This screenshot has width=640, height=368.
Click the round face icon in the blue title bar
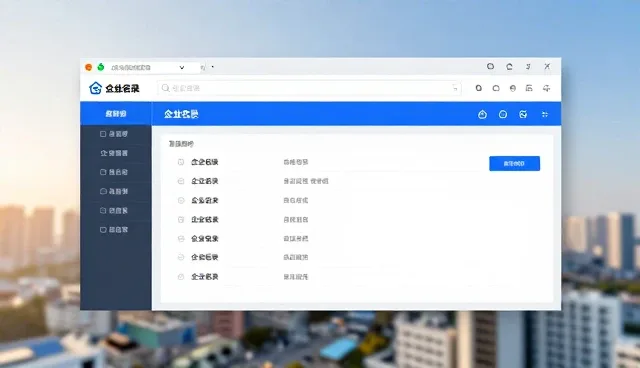click(503, 114)
